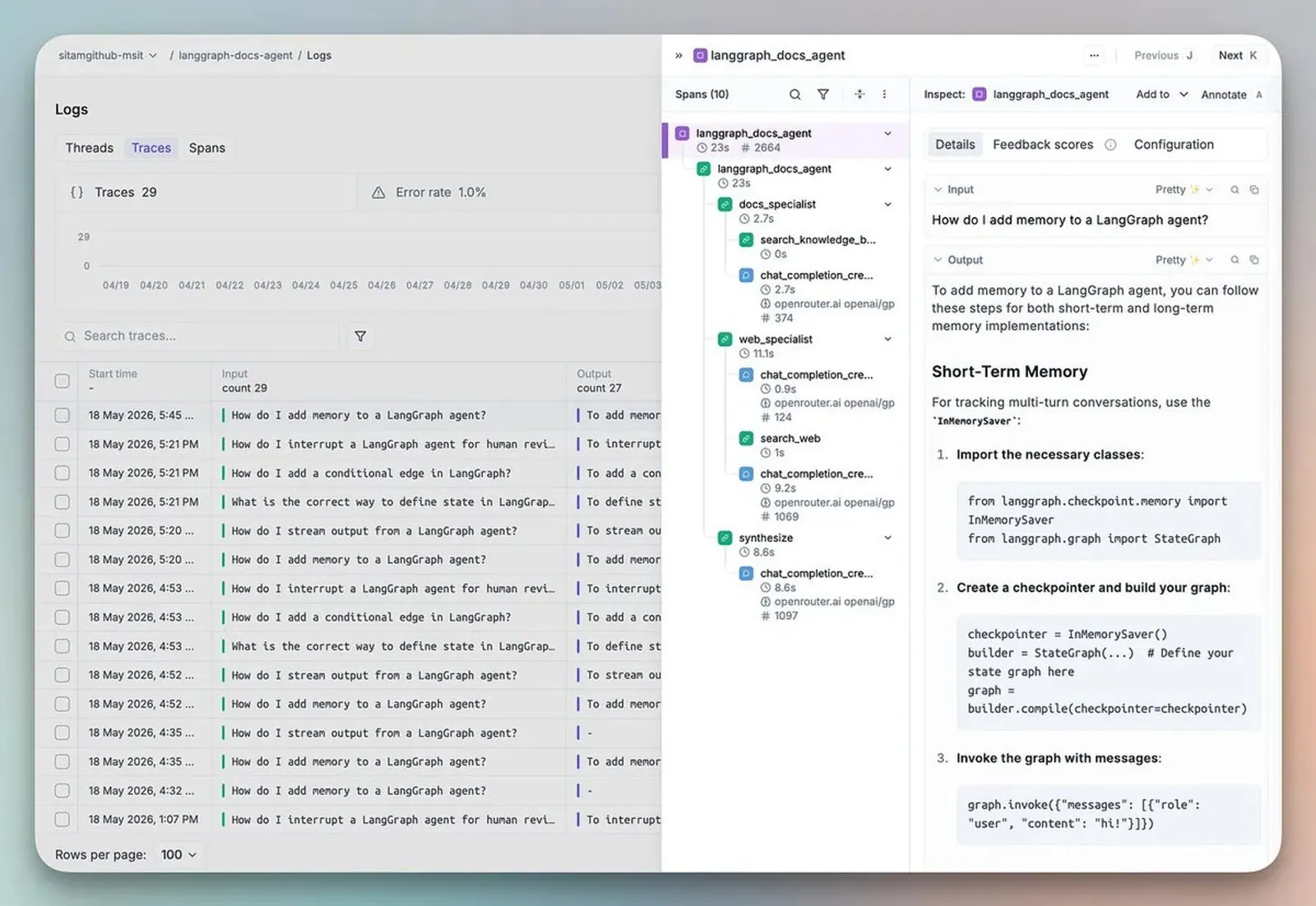Open the Feedback scores tab

click(x=1043, y=145)
